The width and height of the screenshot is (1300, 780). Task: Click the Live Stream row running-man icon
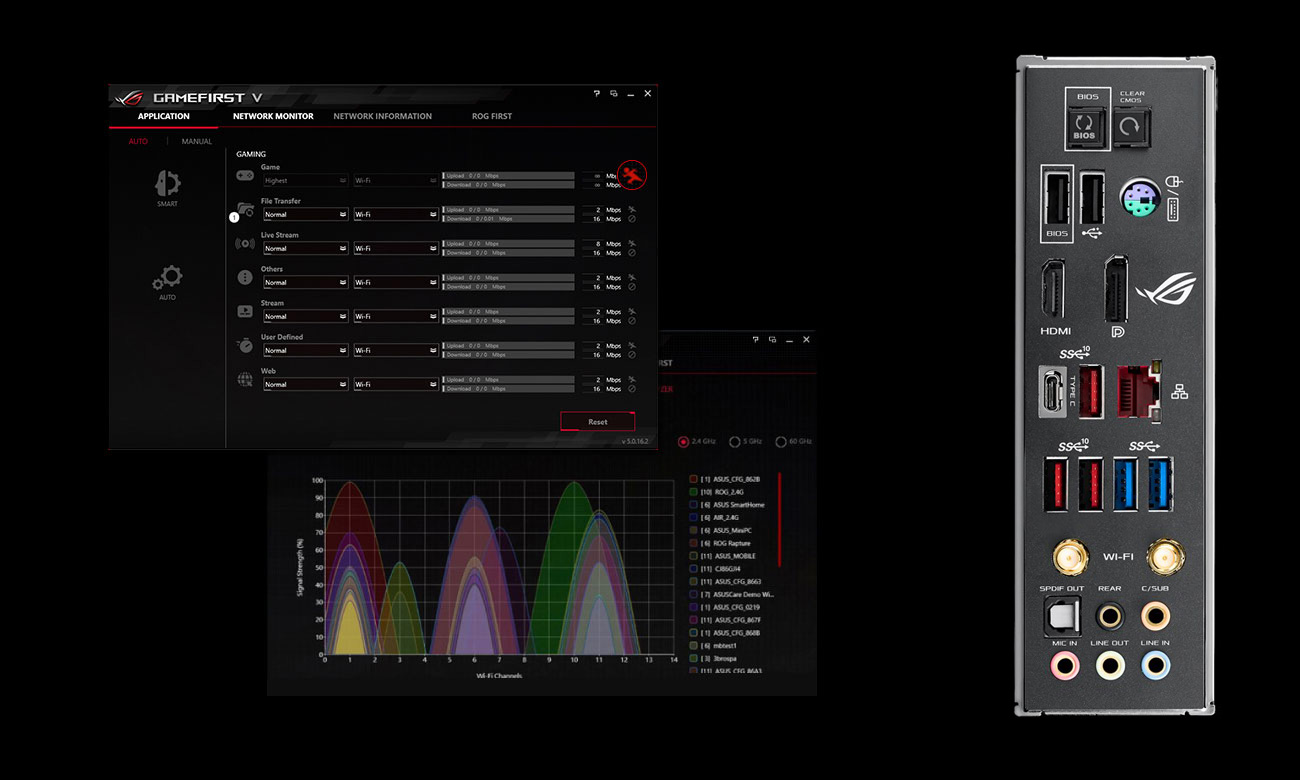click(632, 243)
